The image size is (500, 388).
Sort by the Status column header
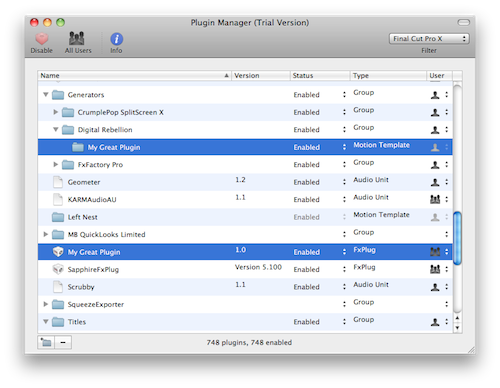point(320,76)
